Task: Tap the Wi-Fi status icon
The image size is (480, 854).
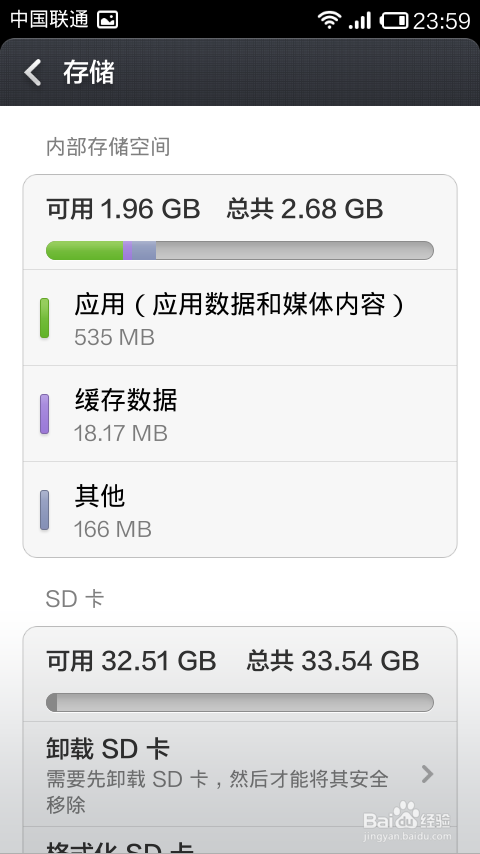Action: click(329, 20)
